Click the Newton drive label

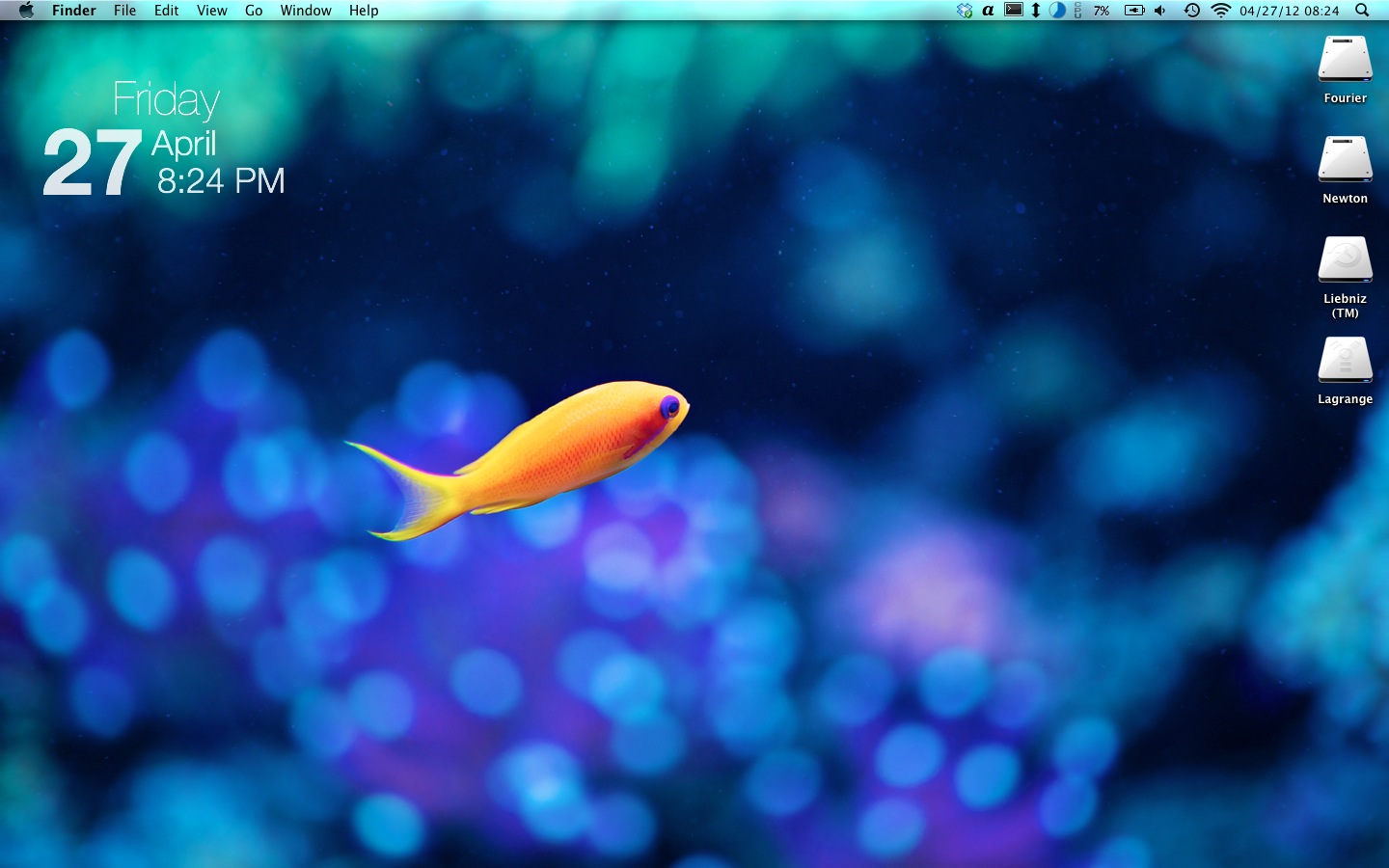pos(1346,199)
